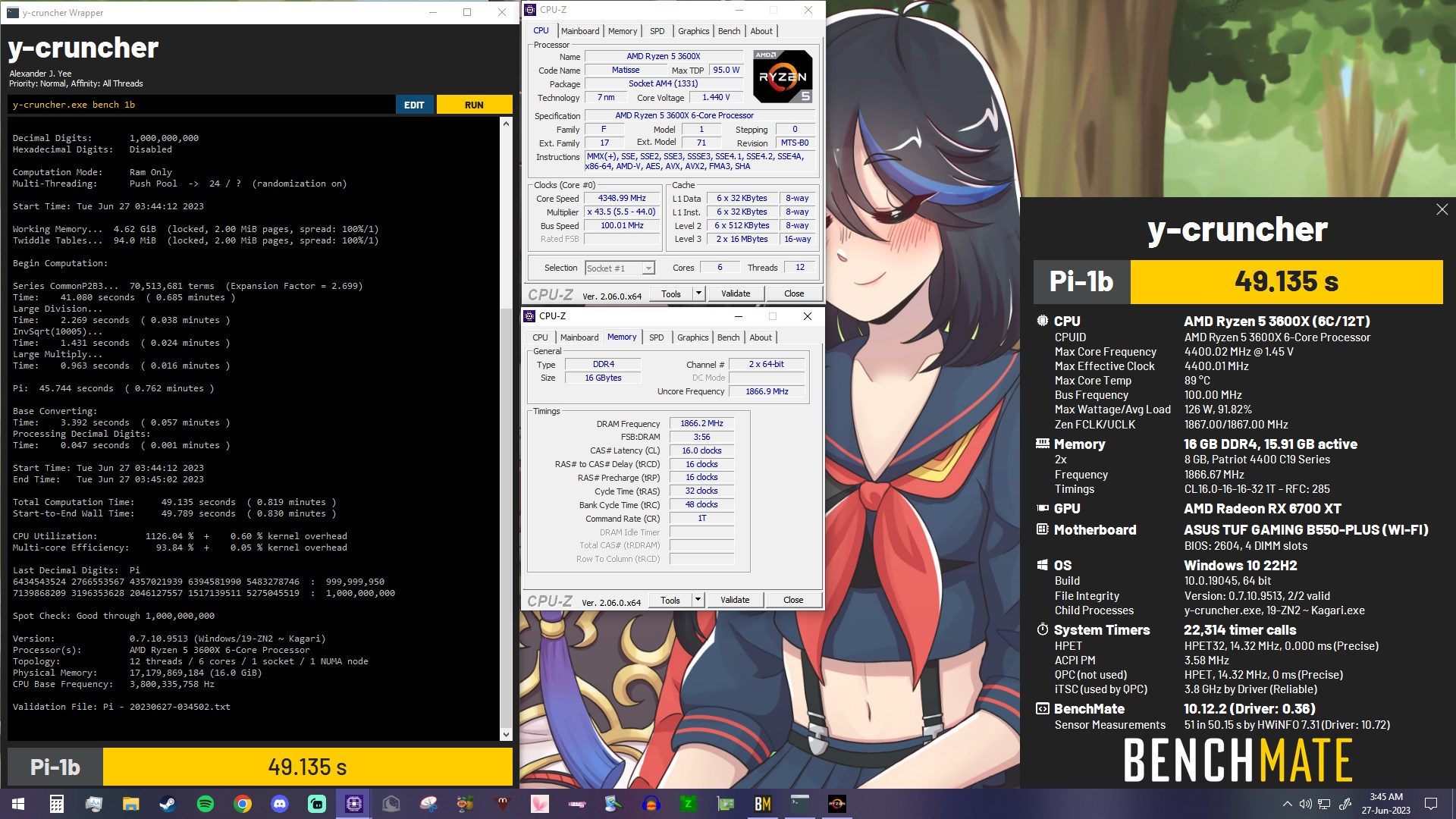Viewport: 1456px width, 819px height.
Task: Click the AMD Ryzen 5 3600X name field
Action: pos(664,56)
